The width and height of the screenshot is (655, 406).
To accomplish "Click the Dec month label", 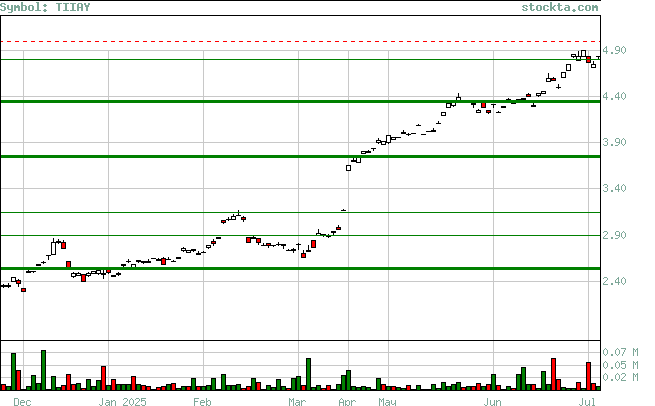I will click(x=22, y=402).
